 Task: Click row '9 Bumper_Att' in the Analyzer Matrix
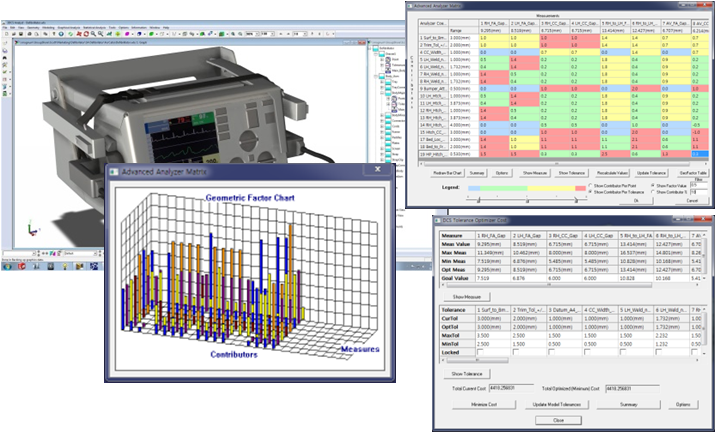(563, 88)
